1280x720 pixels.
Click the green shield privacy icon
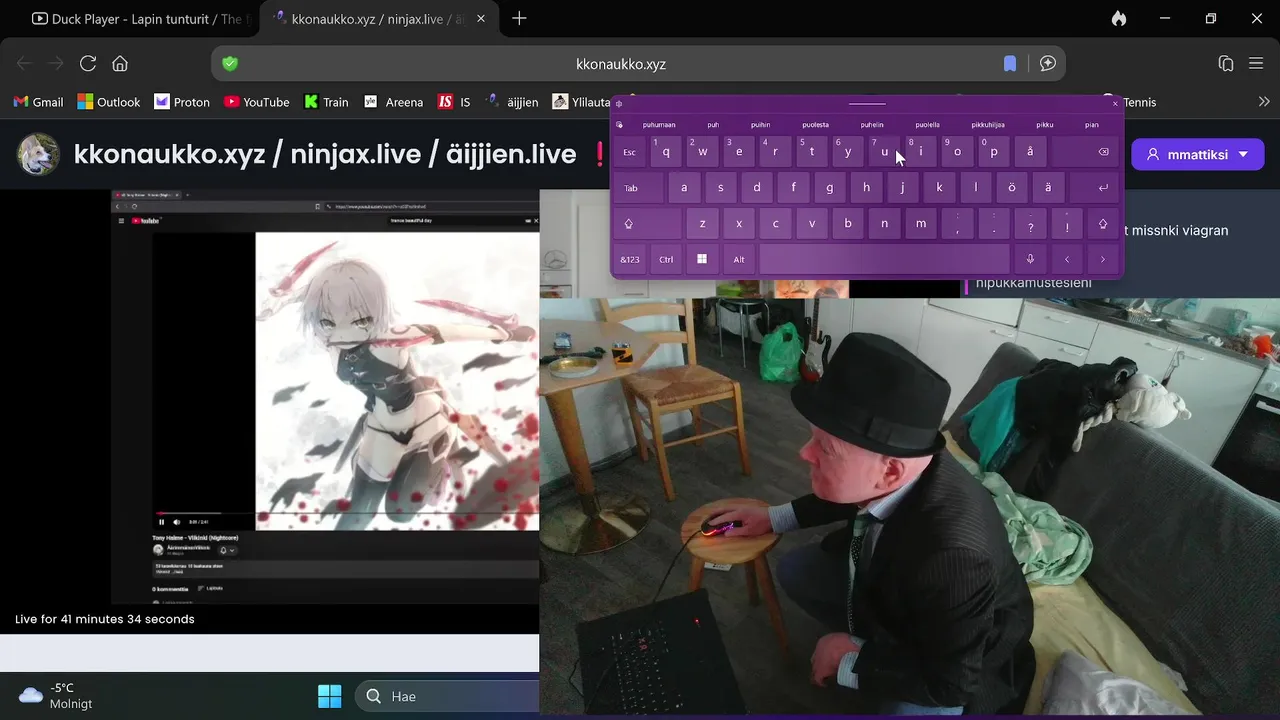click(230, 64)
